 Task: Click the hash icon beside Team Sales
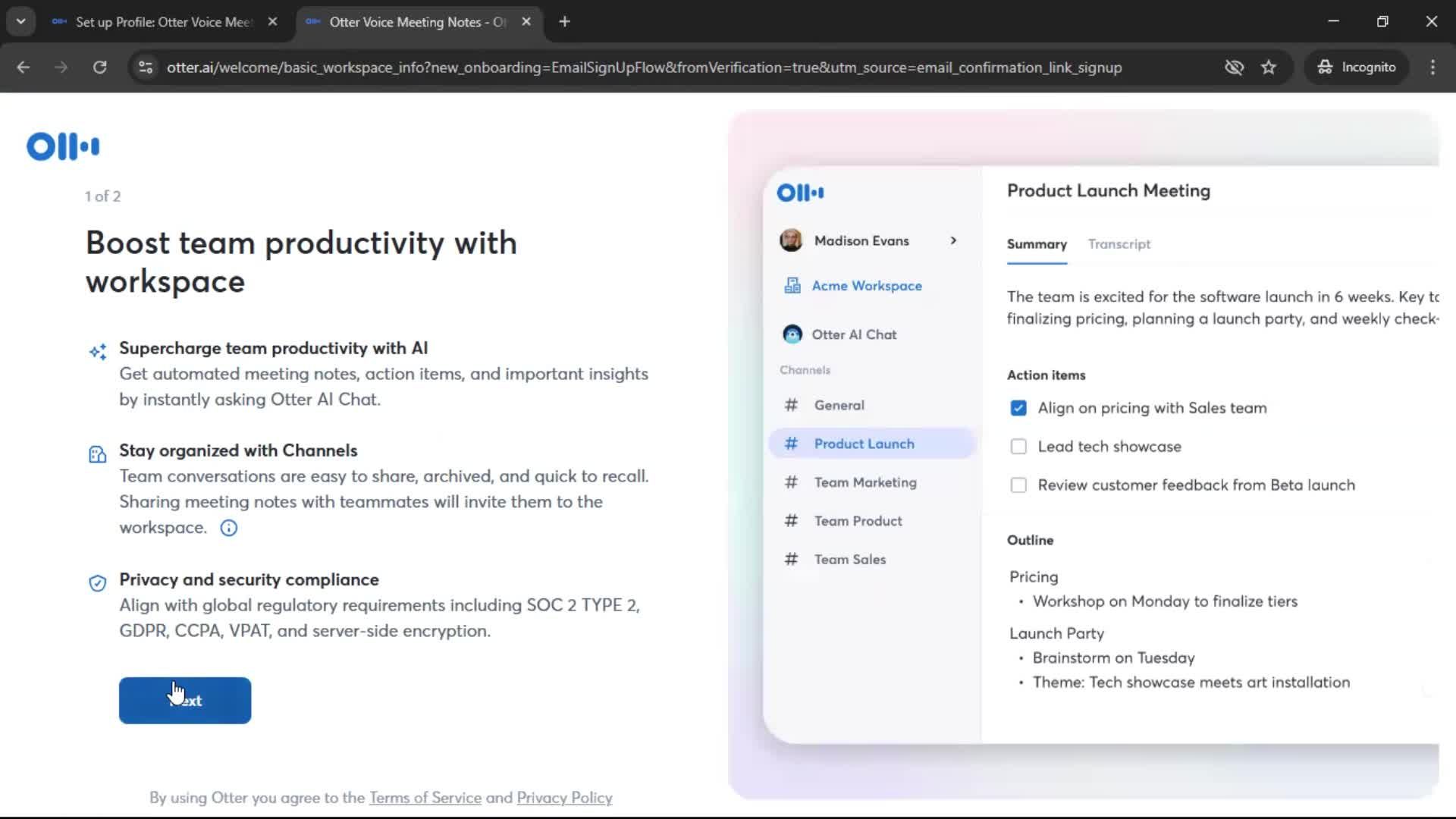point(791,560)
